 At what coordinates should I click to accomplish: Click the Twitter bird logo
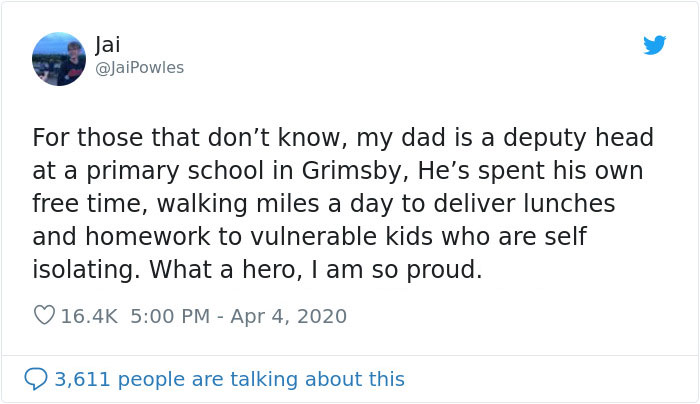654,45
